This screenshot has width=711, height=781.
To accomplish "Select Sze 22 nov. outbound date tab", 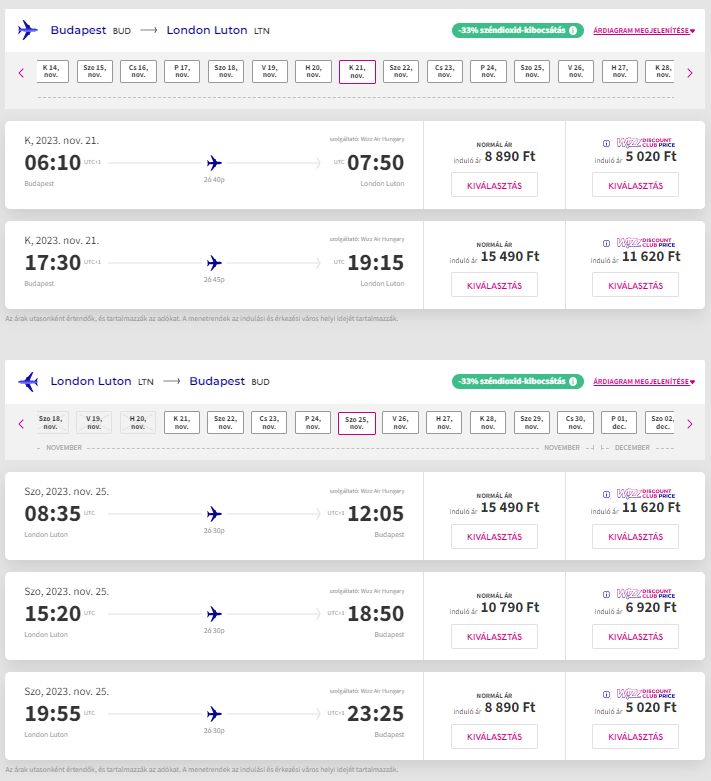I will [x=401, y=72].
